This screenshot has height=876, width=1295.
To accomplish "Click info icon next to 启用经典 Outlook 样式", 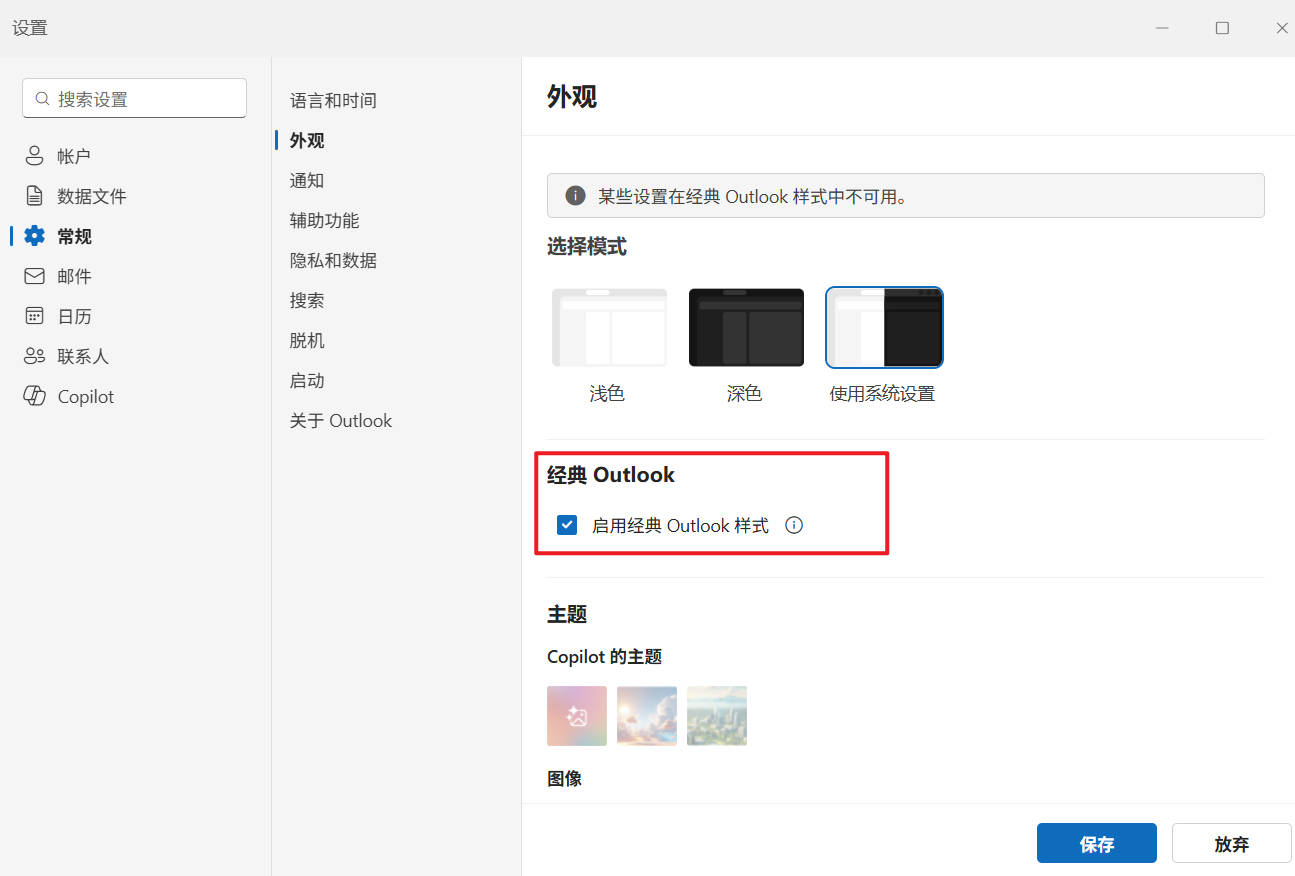I will coord(794,525).
